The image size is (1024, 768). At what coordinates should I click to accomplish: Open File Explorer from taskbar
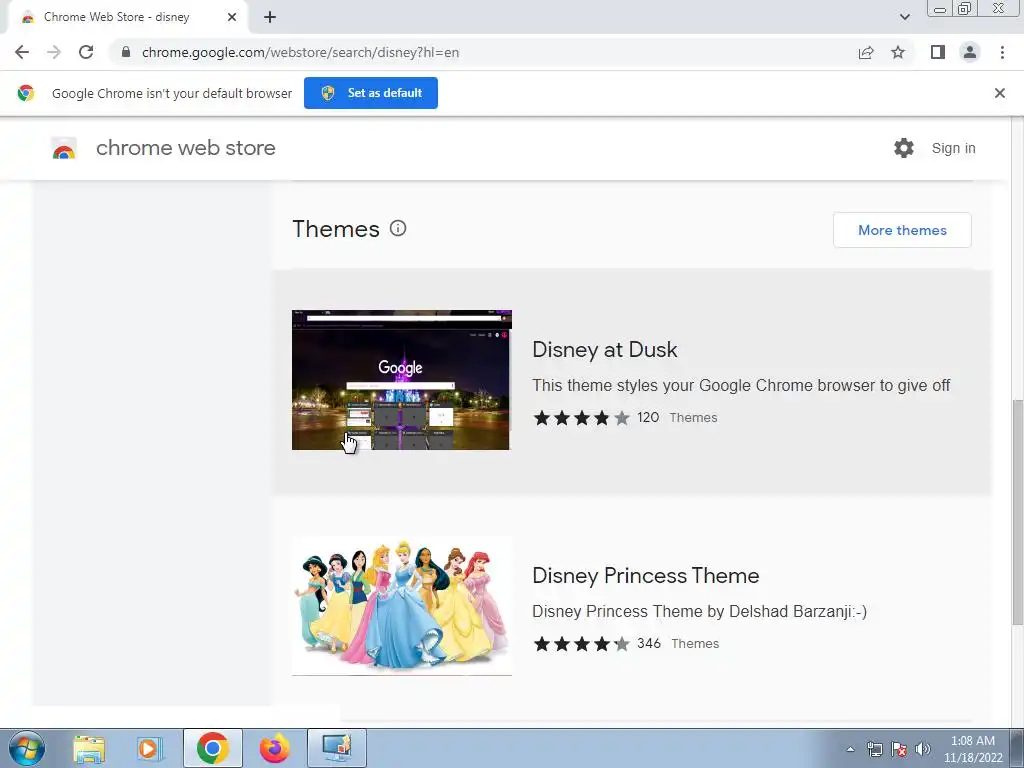(x=89, y=748)
